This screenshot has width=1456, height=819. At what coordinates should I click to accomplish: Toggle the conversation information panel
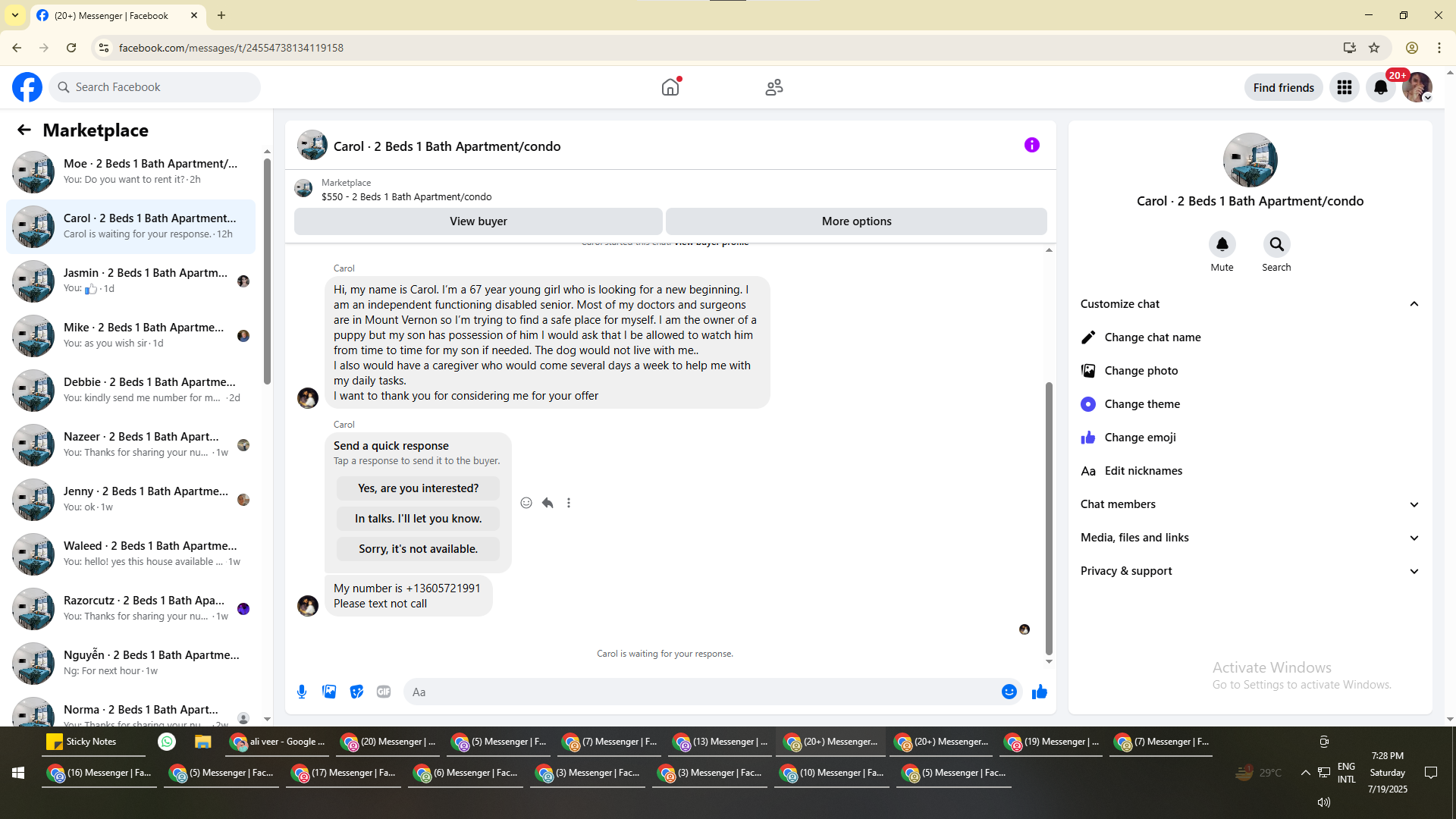pyautogui.click(x=1031, y=145)
